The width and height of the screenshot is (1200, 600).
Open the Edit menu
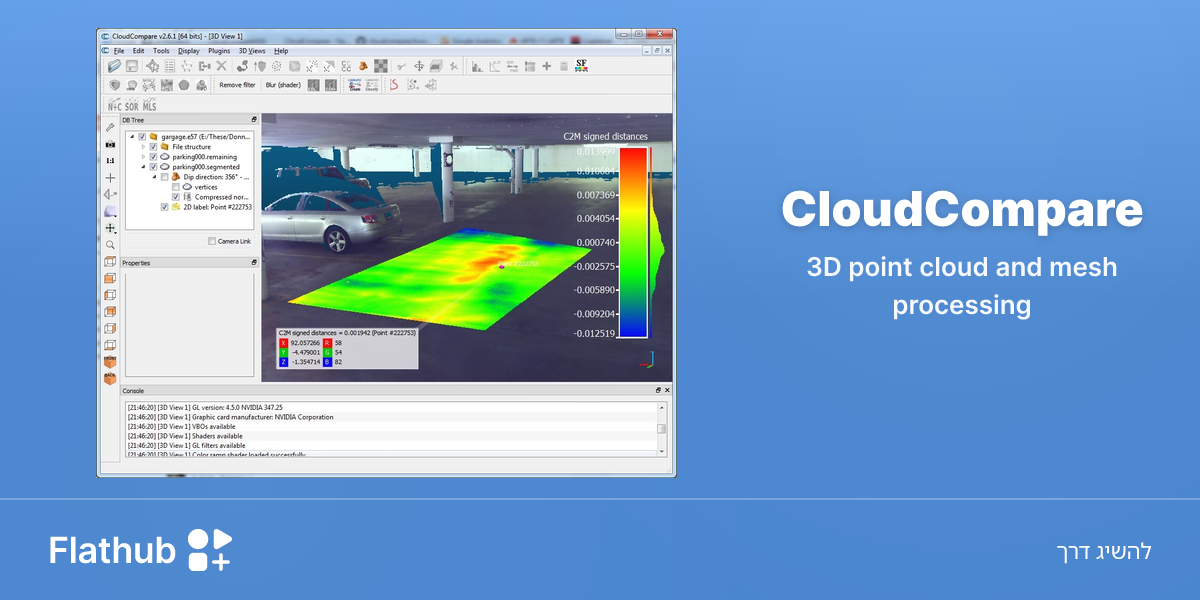138,51
